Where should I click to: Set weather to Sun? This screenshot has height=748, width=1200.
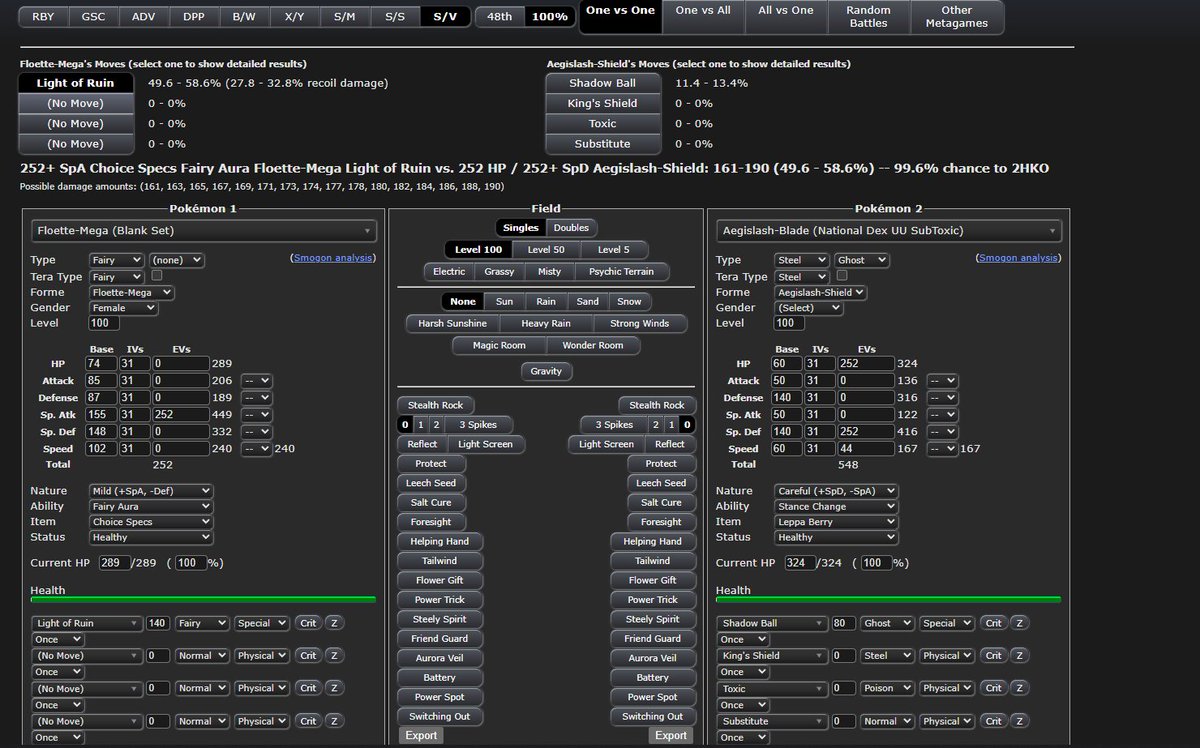[504, 301]
